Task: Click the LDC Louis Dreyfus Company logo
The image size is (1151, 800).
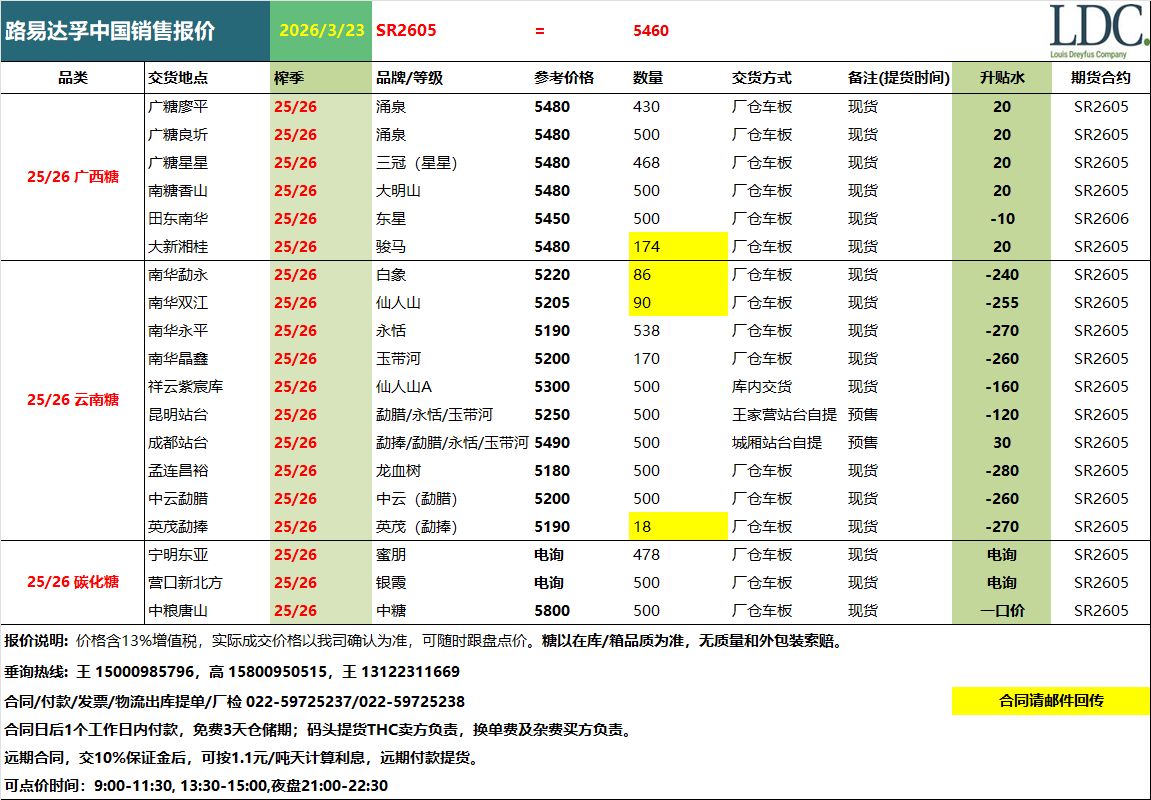Action: tap(1099, 31)
